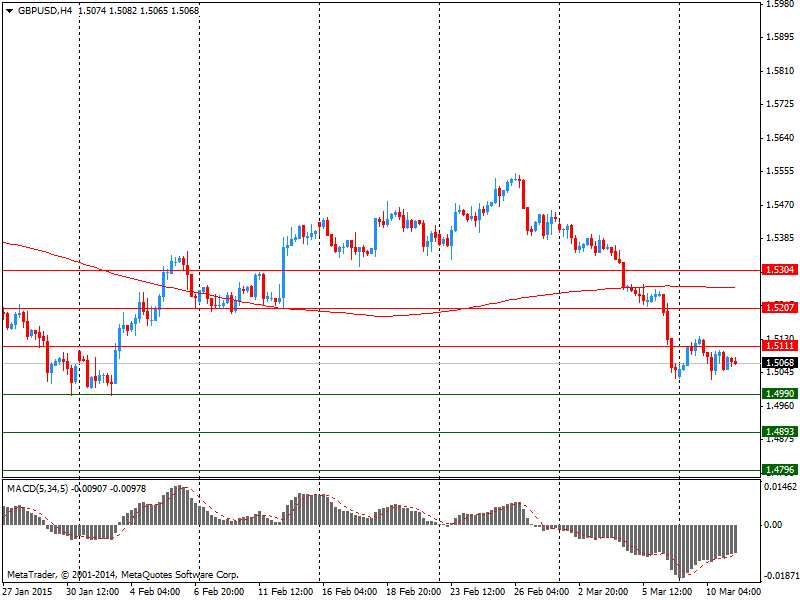This screenshot has height=600, width=800.
Task: Click the 1.5555 price scale value
Action: point(781,171)
